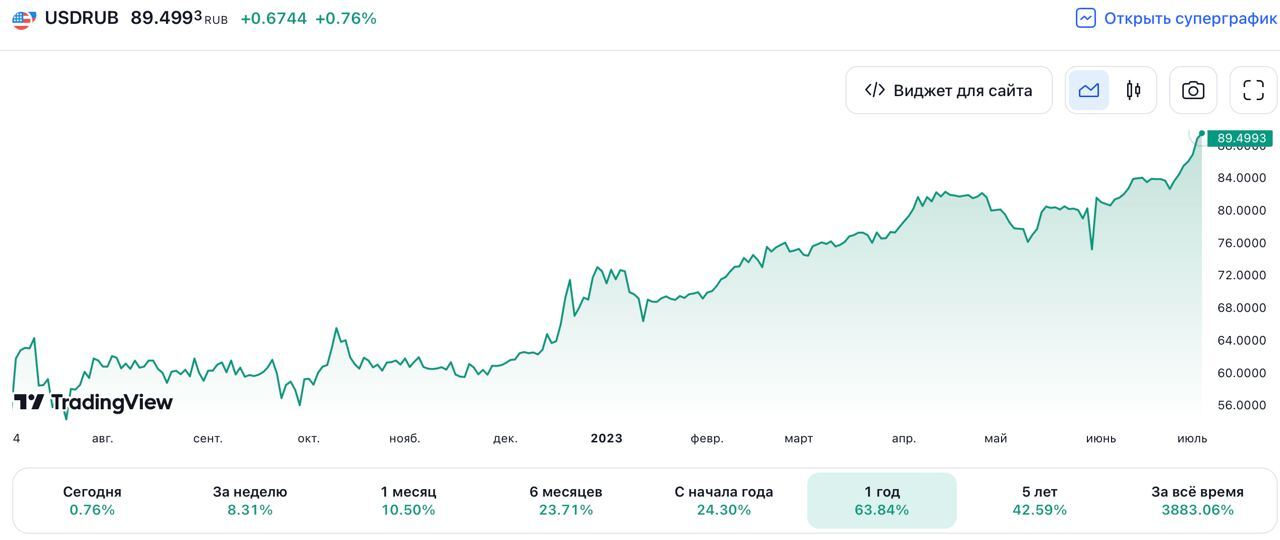This screenshot has width=1280, height=540.
Task: Select the '5 лет' time range
Action: click(1040, 500)
